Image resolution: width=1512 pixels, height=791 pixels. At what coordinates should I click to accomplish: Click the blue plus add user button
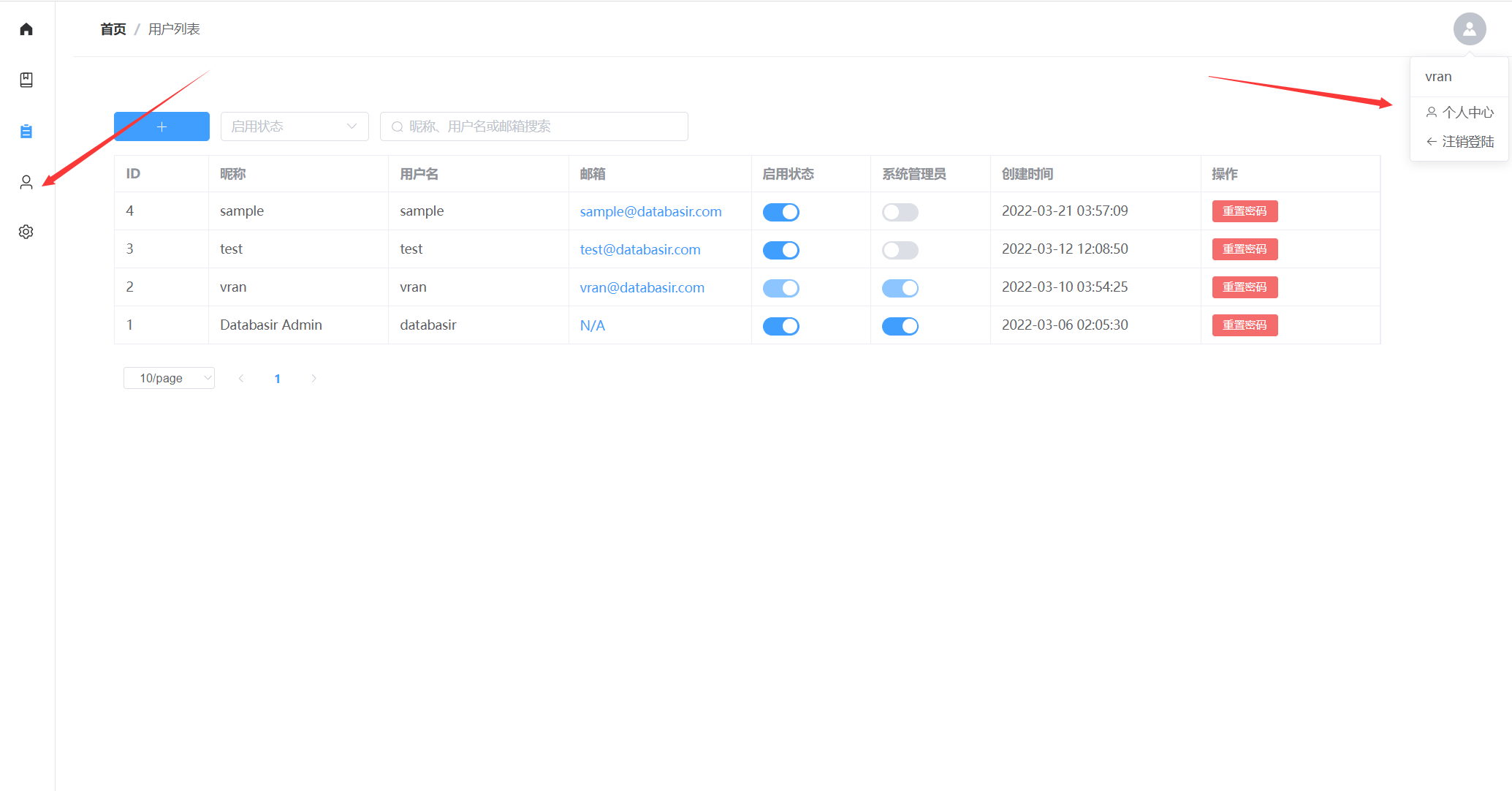(x=162, y=126)
